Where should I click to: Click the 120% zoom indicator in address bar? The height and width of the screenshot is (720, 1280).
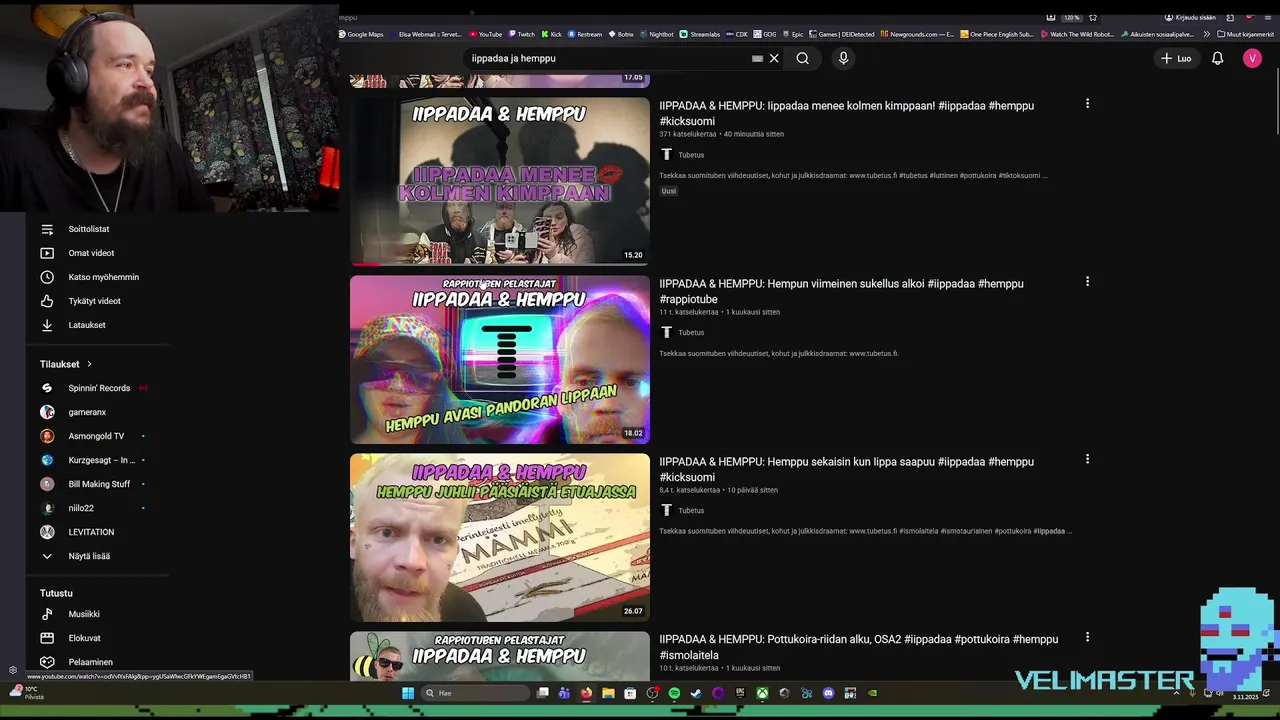click(x=1071, y=17)
